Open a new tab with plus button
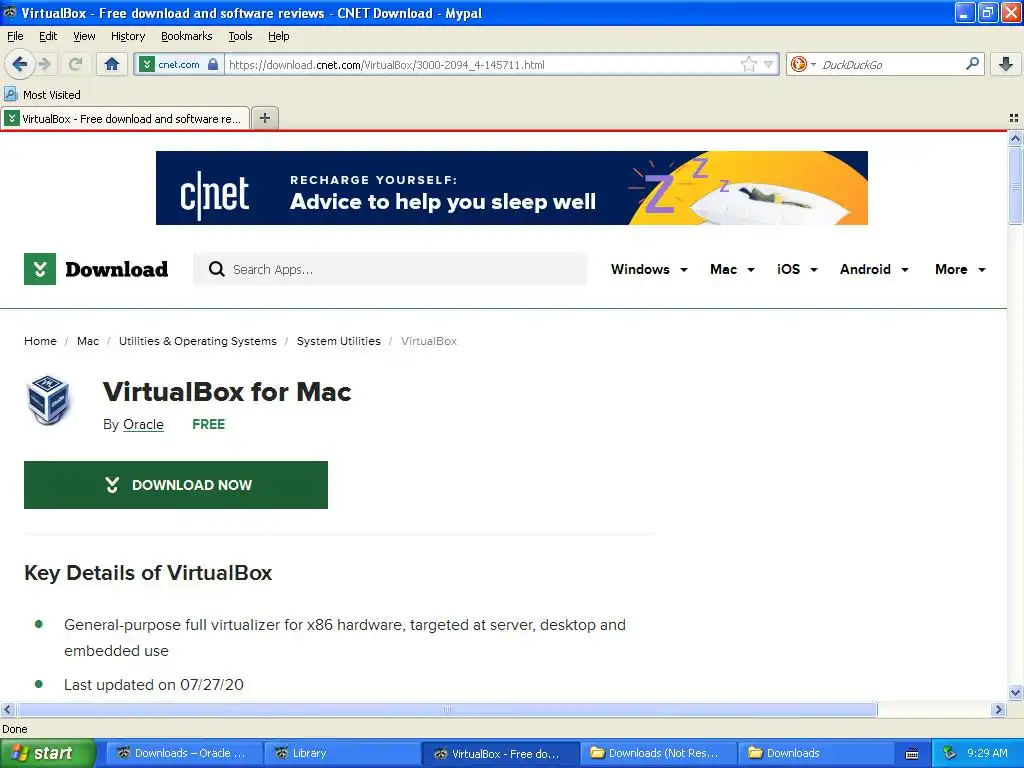The height and width of the screenshot is (768, 1024). click(265, 118)
